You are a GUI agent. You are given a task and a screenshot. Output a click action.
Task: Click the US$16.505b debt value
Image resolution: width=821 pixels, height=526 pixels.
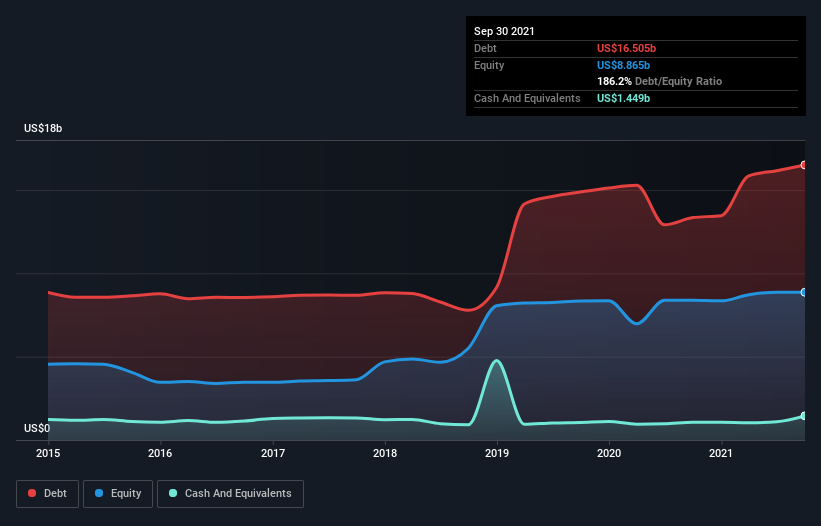click(x=626, y=48)
